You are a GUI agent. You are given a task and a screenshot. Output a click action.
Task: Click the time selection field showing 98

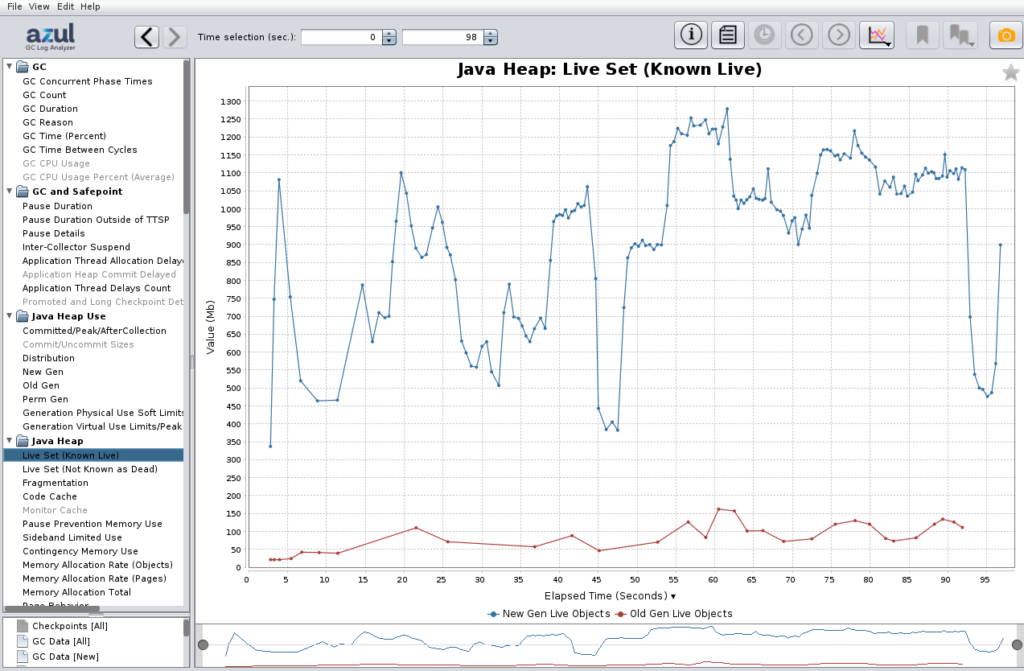445,37
